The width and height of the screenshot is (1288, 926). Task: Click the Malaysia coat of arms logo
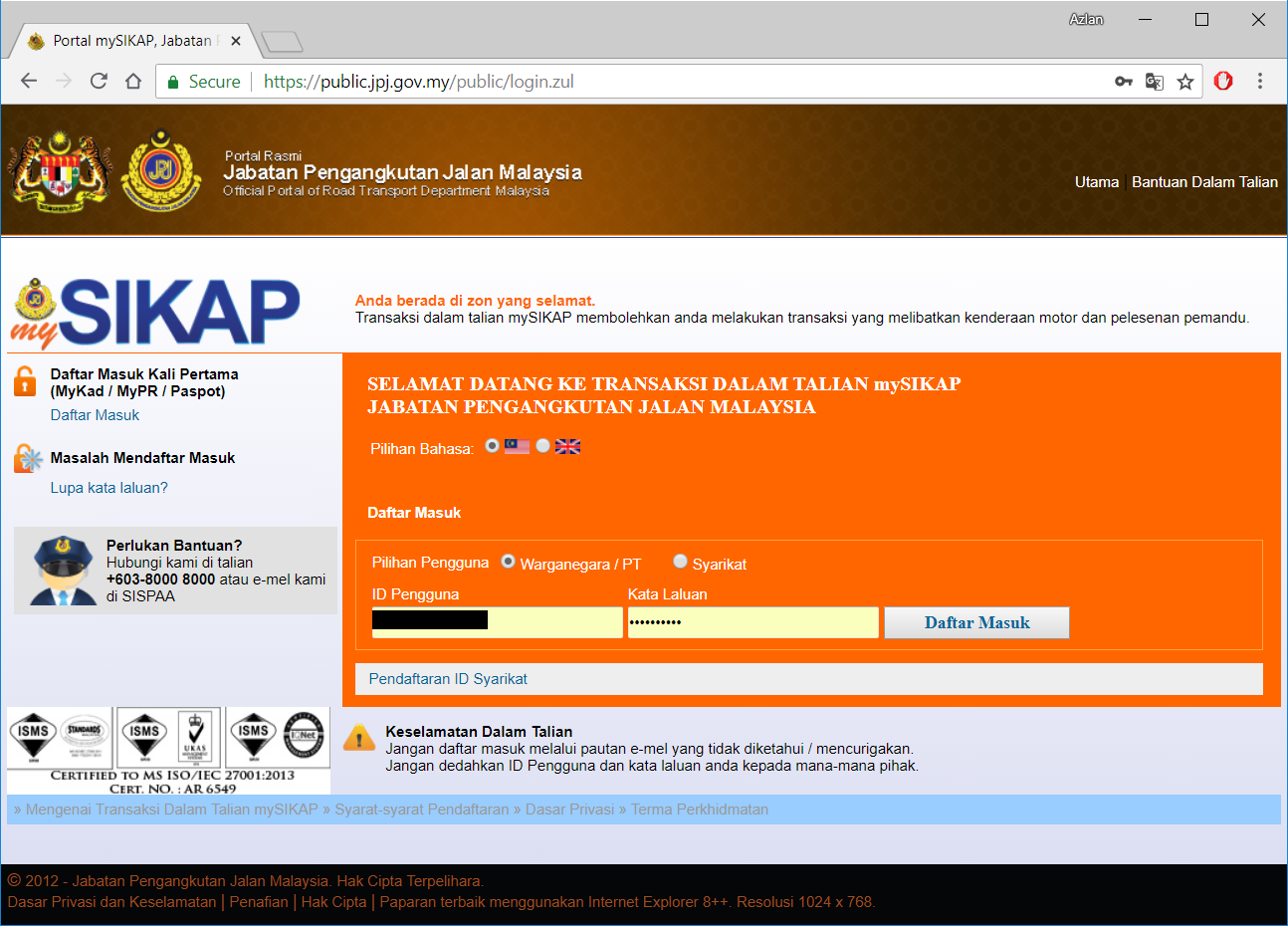[59, 169]
